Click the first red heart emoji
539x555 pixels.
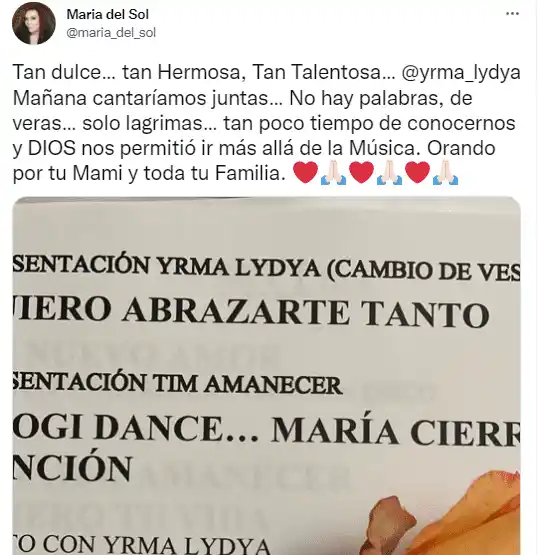[306, 173]
